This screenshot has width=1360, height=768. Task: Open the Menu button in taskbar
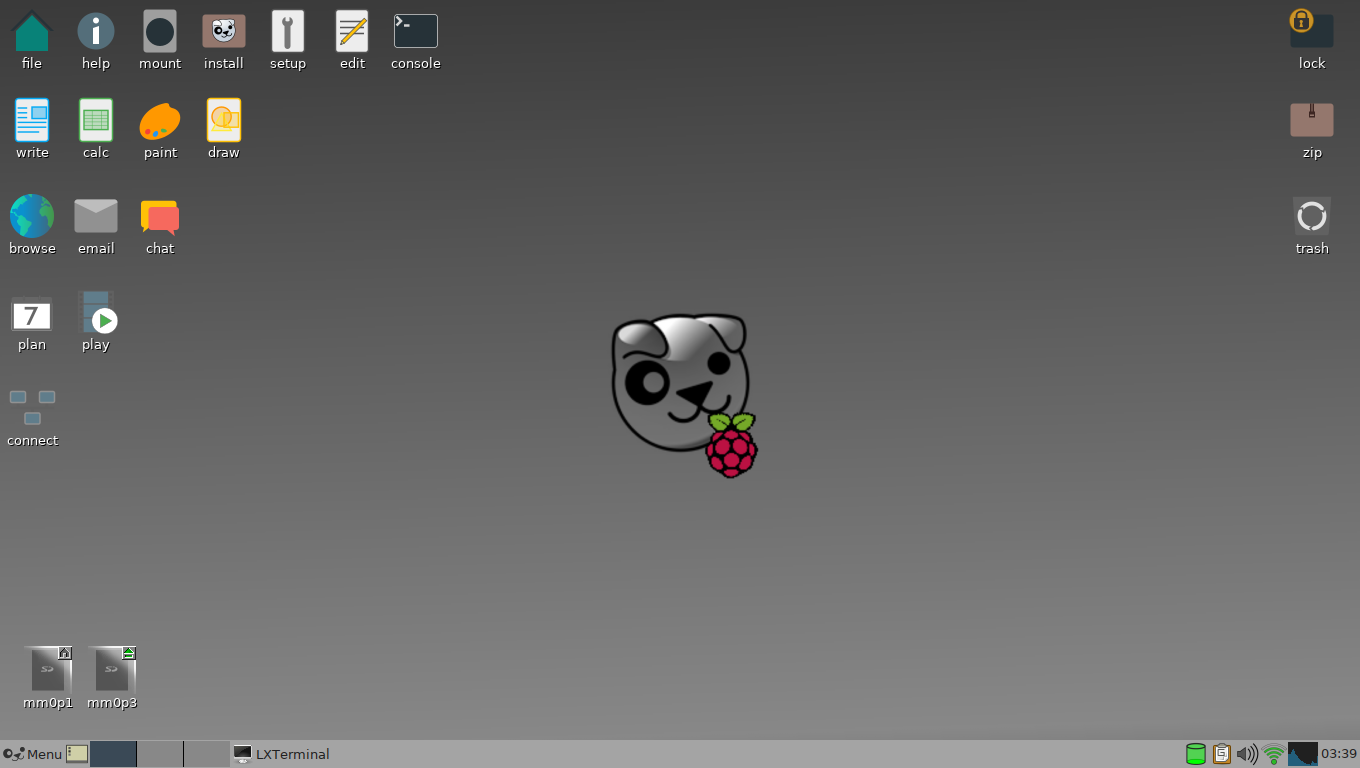tap(33, 754)
